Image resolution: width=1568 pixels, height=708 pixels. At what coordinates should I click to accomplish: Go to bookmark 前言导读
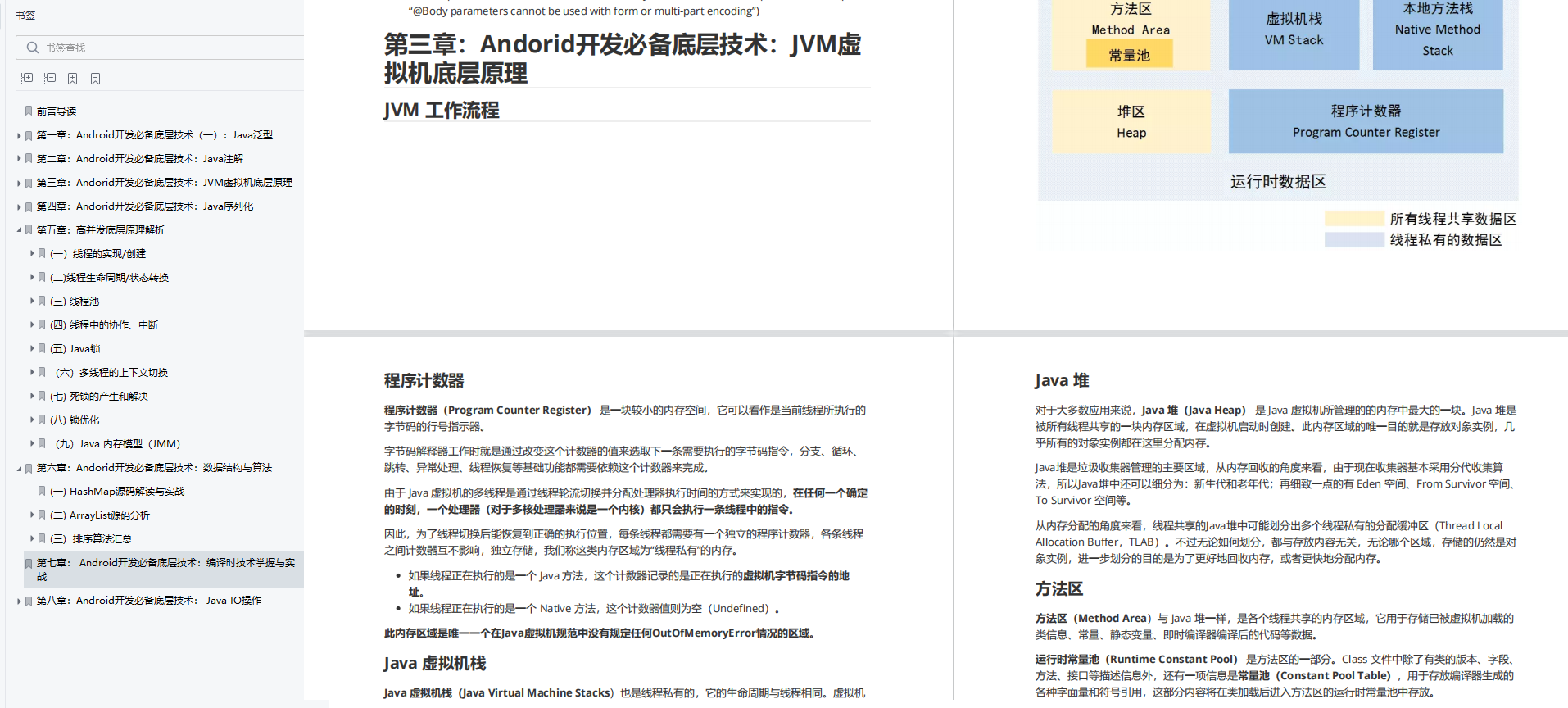pyautogui.click(x=57, y=111)
